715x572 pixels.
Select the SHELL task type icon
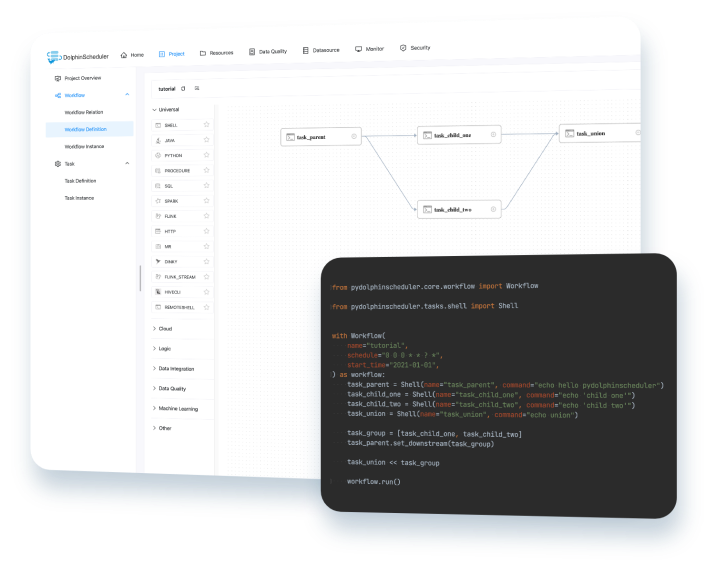point(157,126)
